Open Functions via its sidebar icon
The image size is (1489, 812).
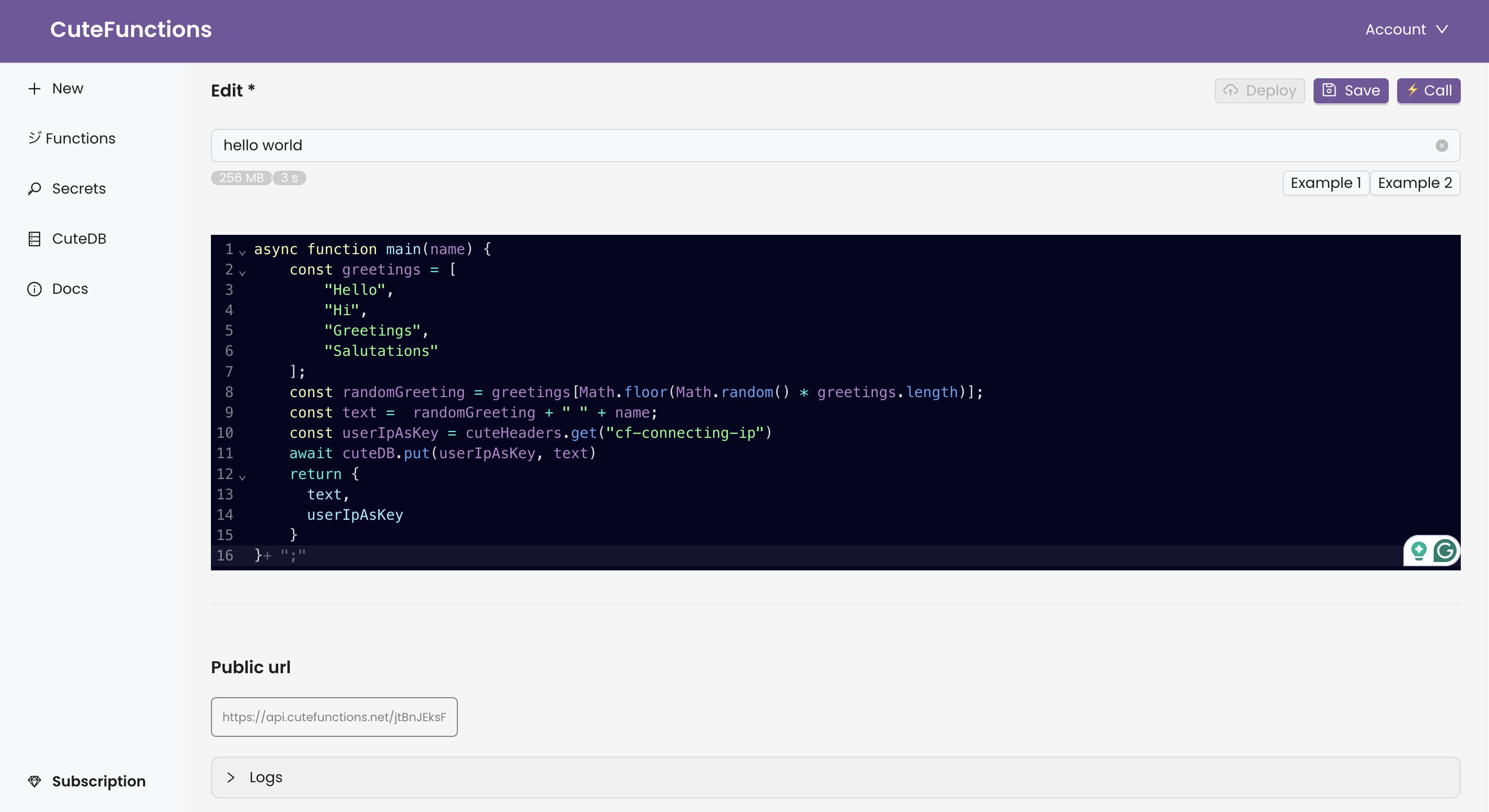pyautogui.click(x=34, y=138)
